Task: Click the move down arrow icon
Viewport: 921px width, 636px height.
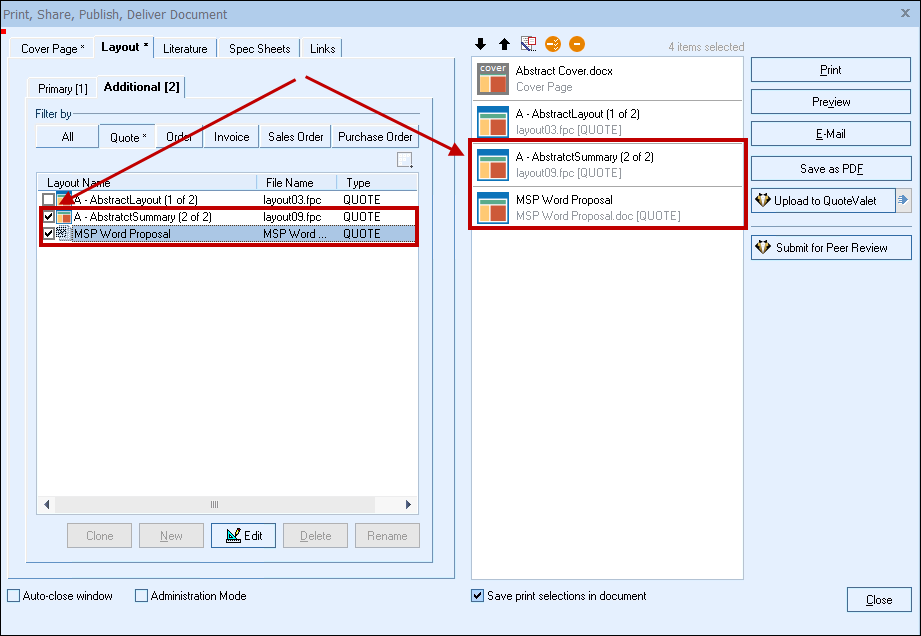Action: pos(480,45)
